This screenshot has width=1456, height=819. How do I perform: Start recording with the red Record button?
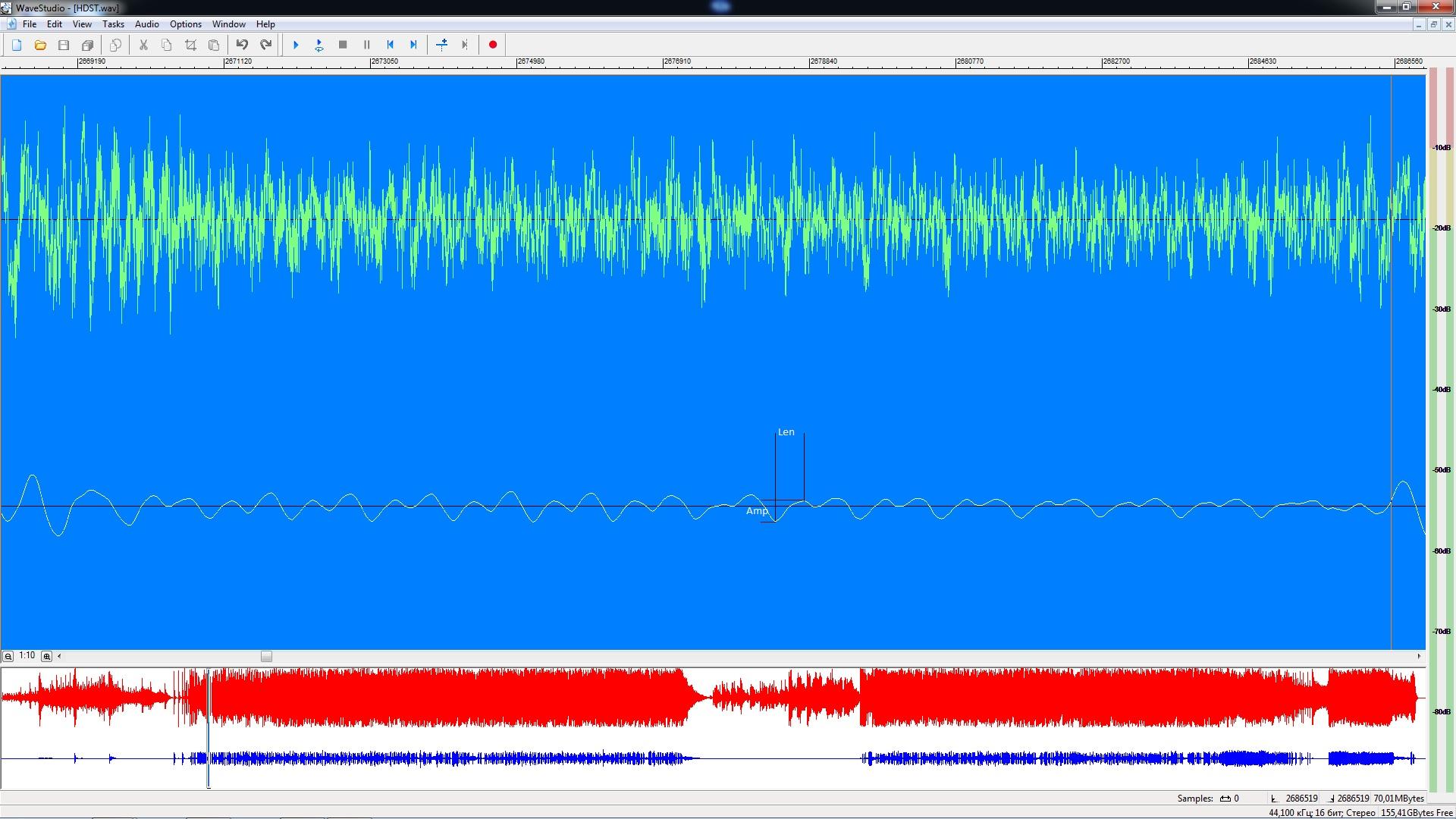493,45
